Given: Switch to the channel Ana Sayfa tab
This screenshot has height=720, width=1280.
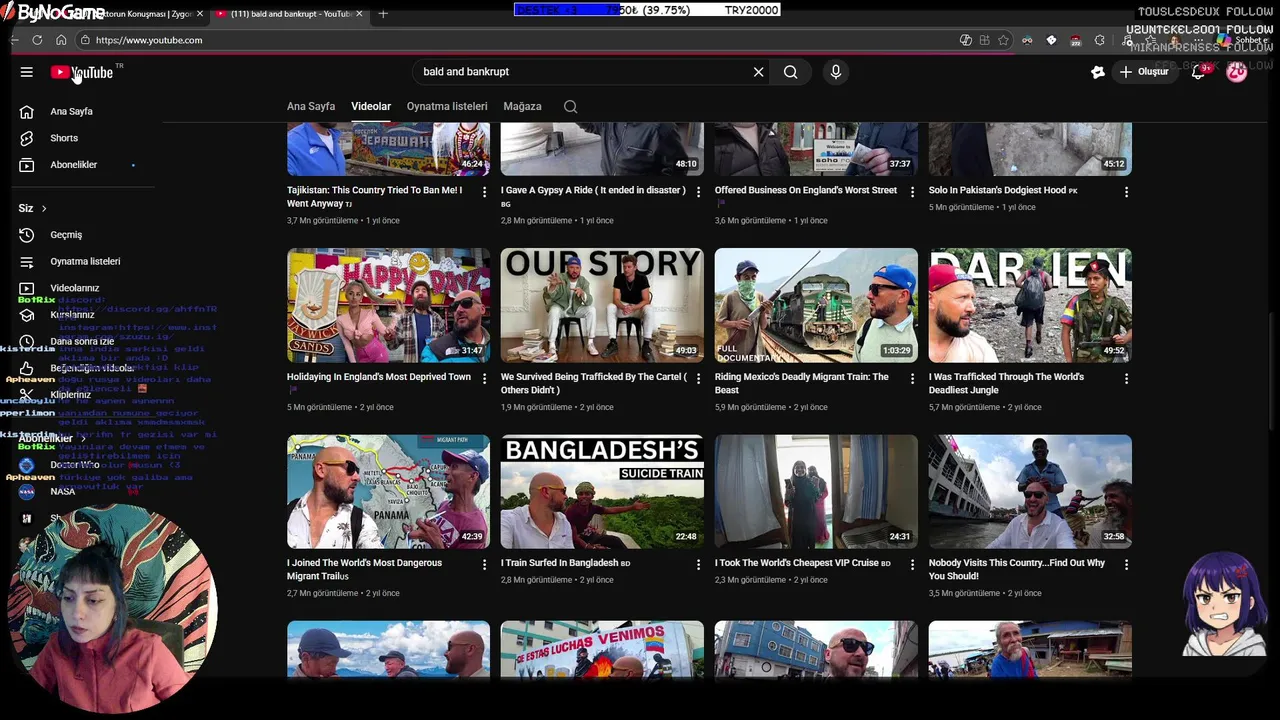Looking at the screenshot, I should [311, 106].
